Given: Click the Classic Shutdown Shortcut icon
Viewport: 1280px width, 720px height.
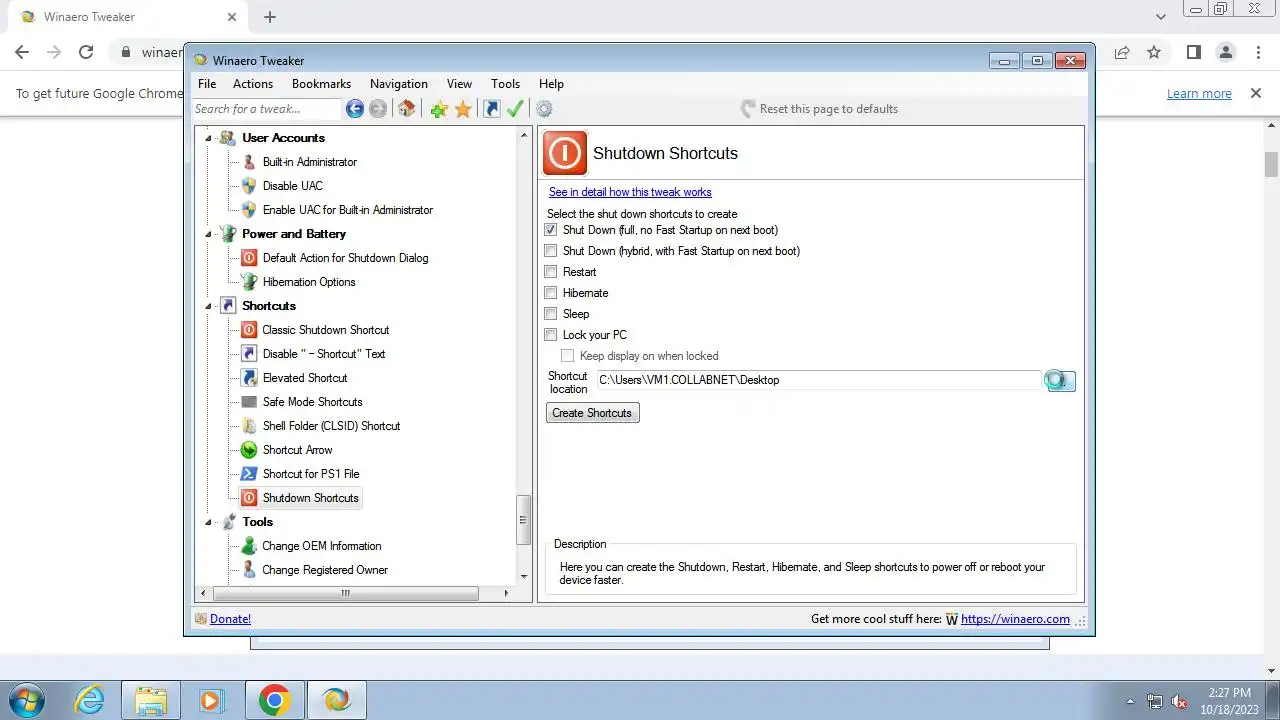Looking at the screenshot, I should (249, 330).
